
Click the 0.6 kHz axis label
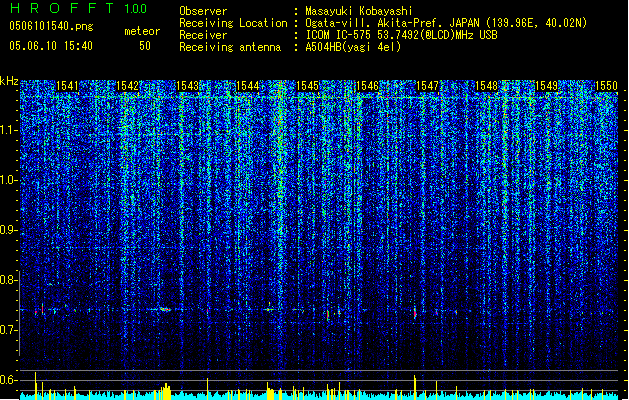[8, 380]
